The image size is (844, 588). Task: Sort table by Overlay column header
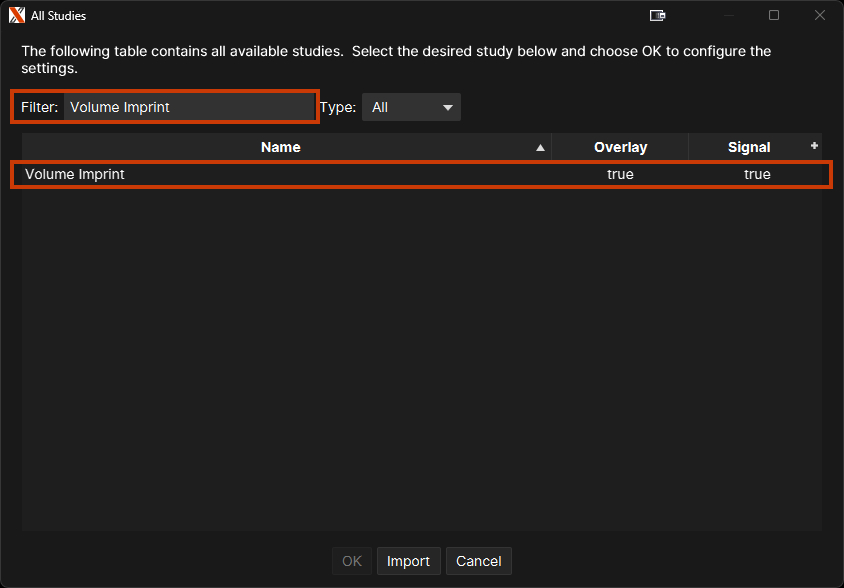pyautogui.click(x=620, y=147)
